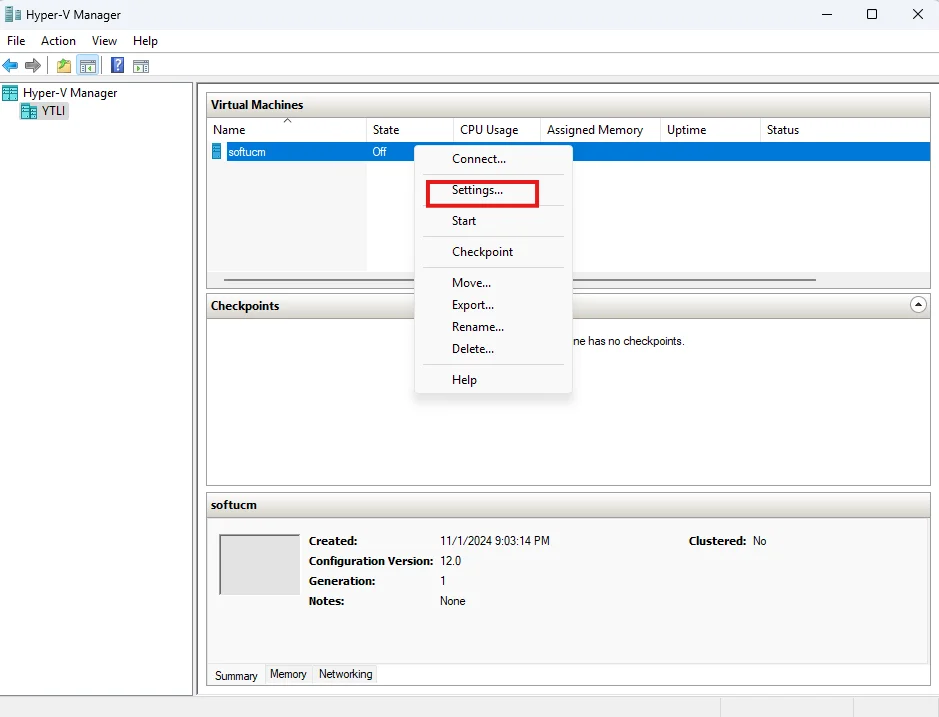Click the 'Clustered:' field label

point(717,541)
